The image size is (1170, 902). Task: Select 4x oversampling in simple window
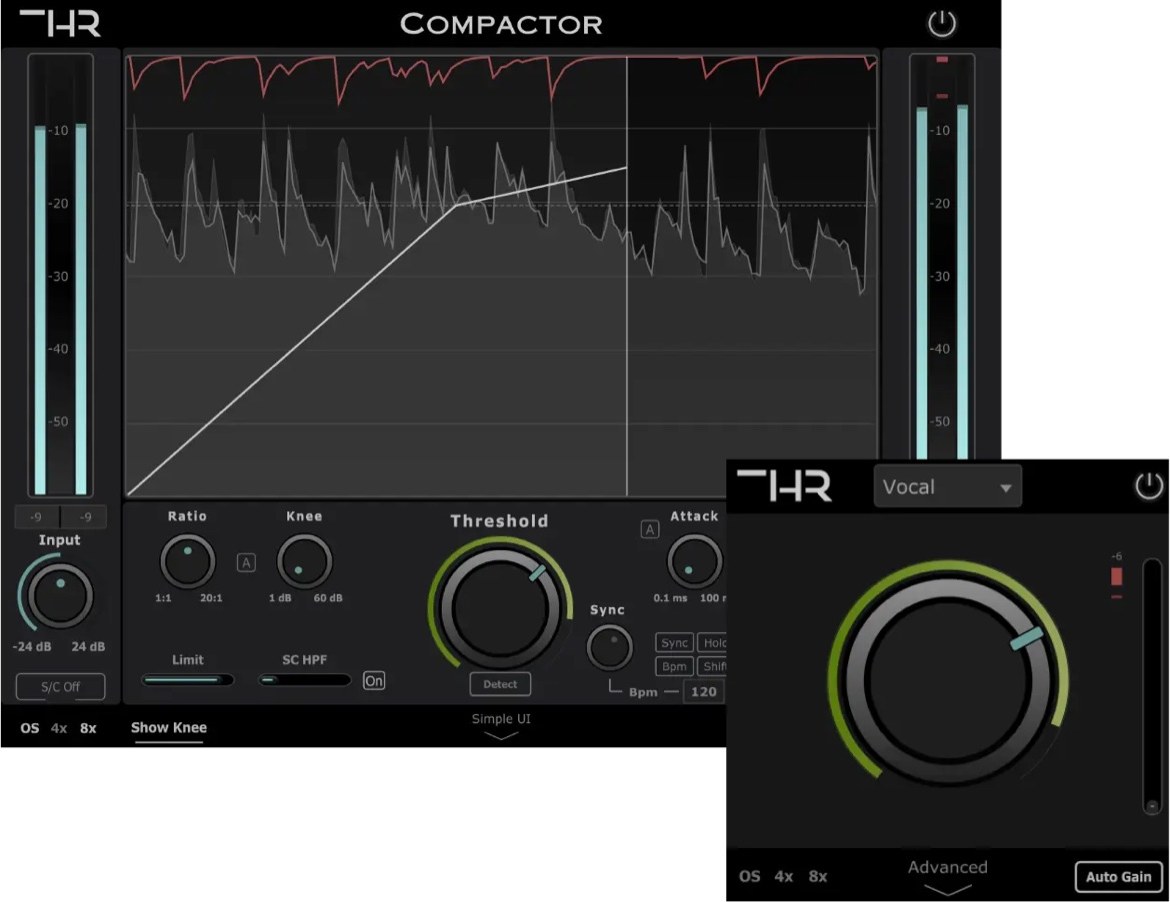[783, 877]
